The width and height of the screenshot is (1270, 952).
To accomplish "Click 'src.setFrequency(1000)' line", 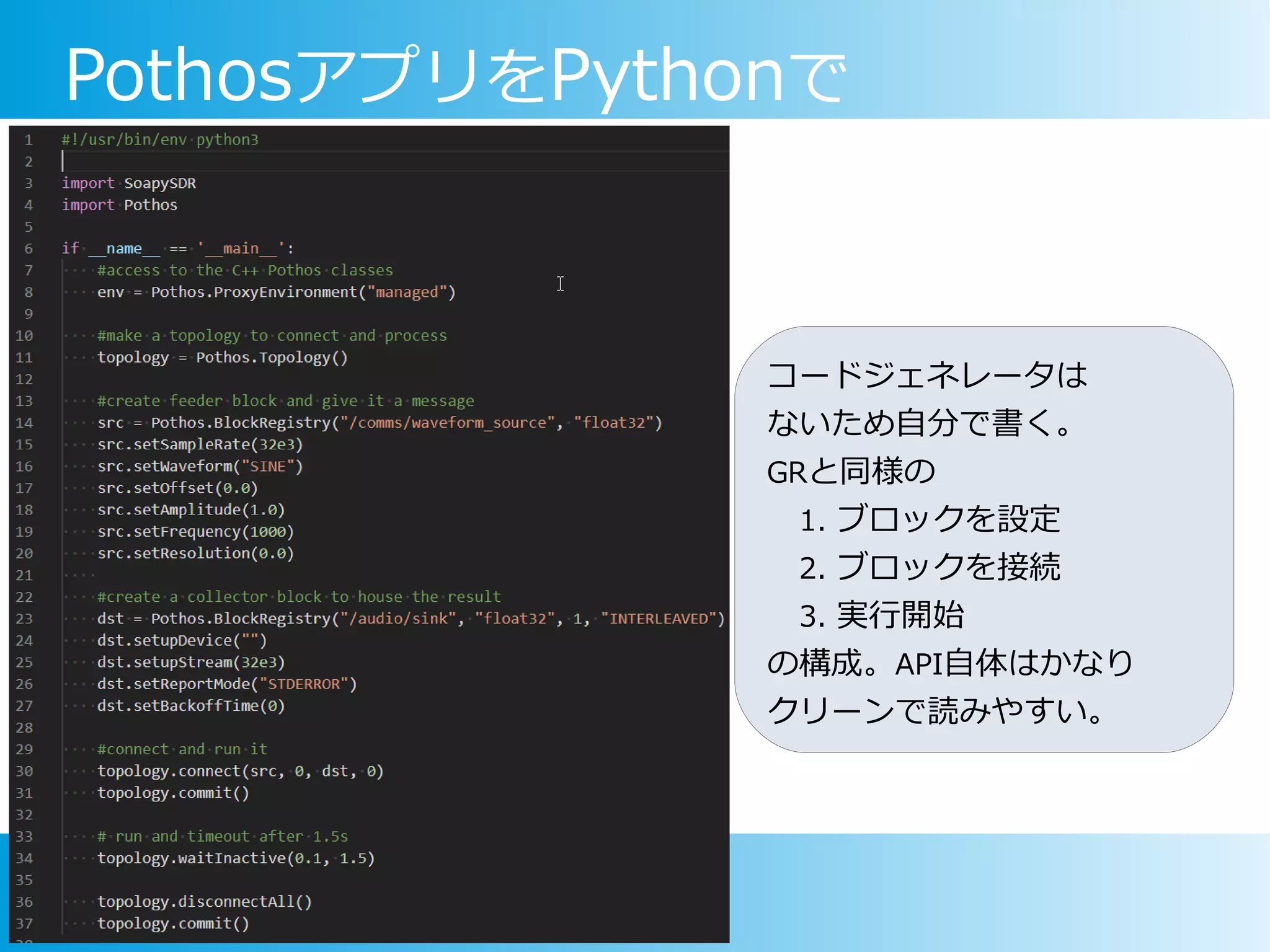I will click(x=195, y=532).
